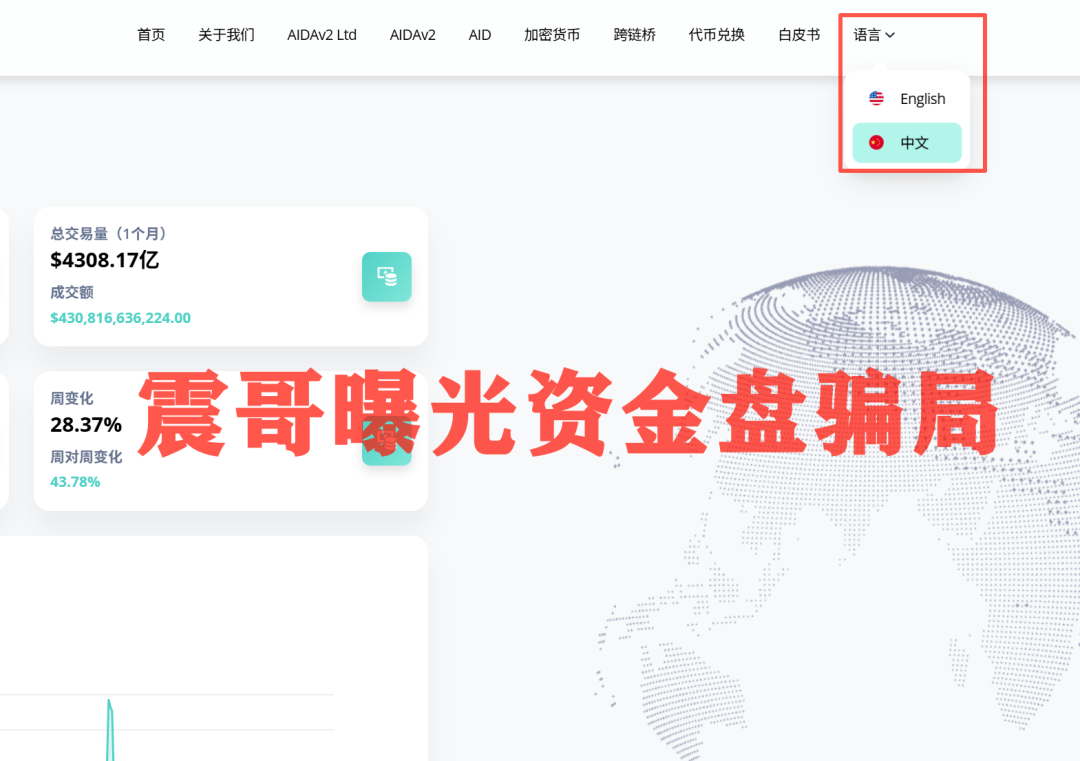
Task: Open the 加密货币 cryptocurrency page
Action: pos(552,34)
